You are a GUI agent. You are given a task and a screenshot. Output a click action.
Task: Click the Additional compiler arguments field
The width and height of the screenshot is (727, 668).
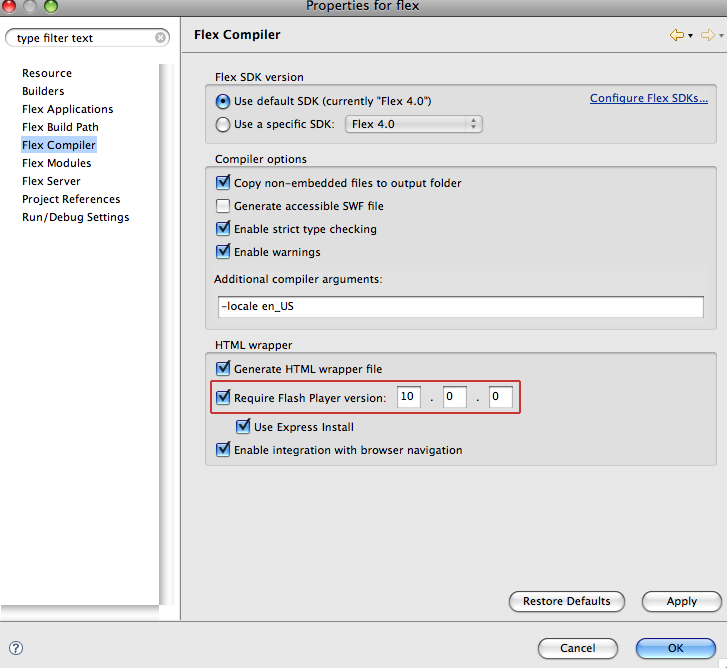(x=460, y=306)
